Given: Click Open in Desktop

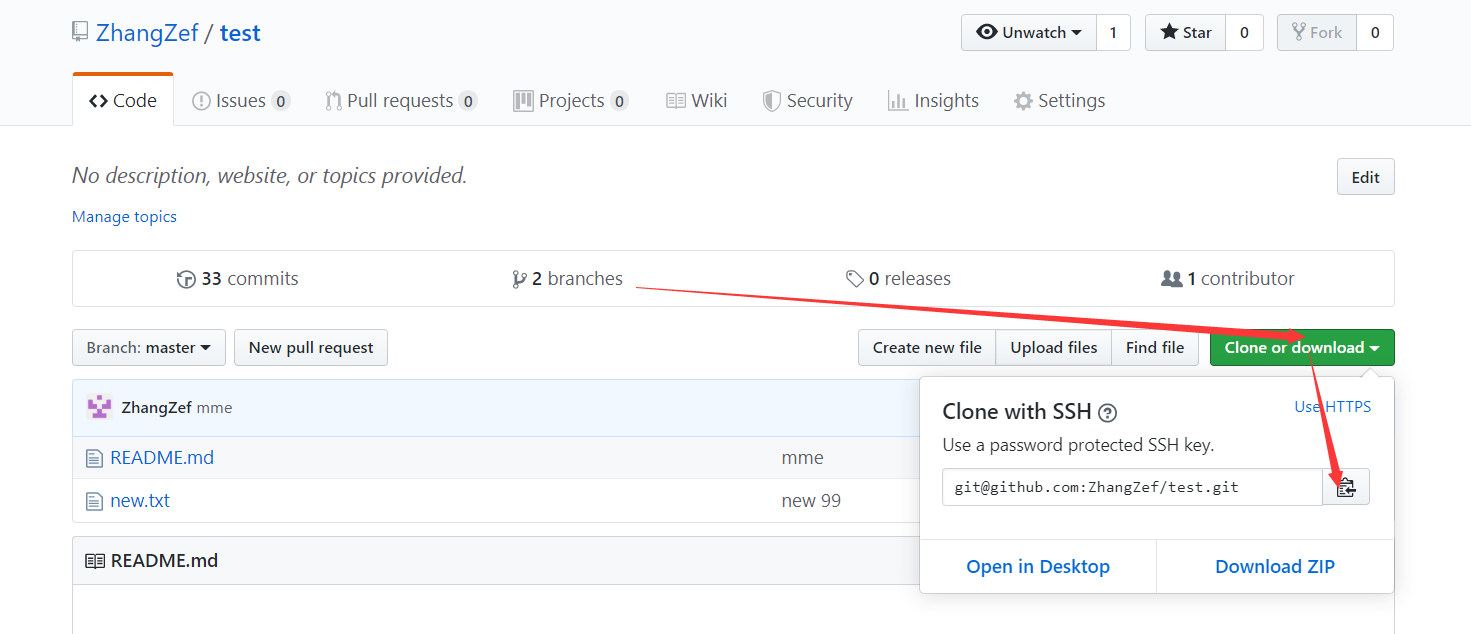Looking at the screenshot, I should (x=1038, y=567).
